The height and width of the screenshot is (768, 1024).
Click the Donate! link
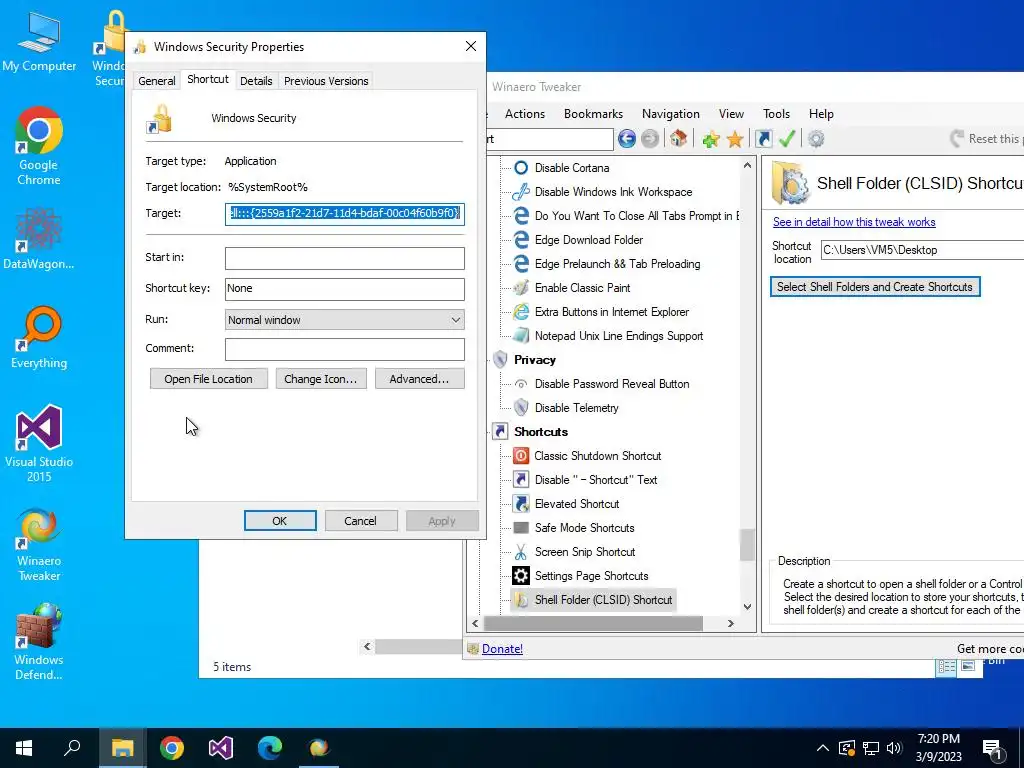click(x=502, y=648)
